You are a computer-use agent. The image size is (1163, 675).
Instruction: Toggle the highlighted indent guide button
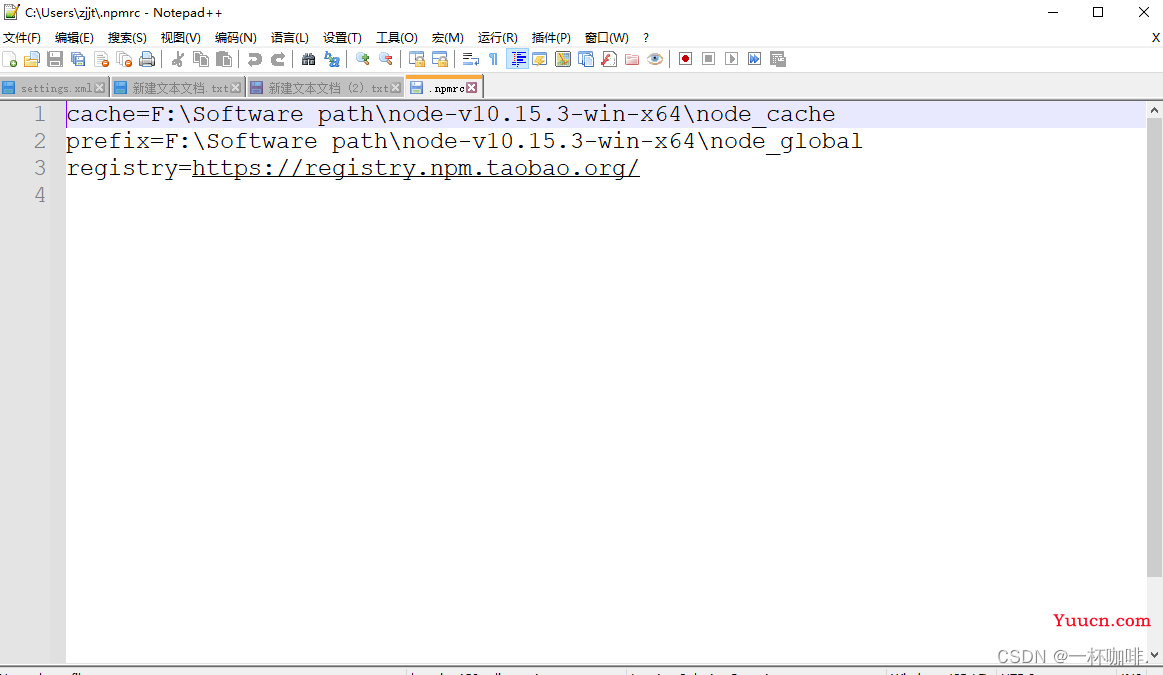click(x=517, y=59)
